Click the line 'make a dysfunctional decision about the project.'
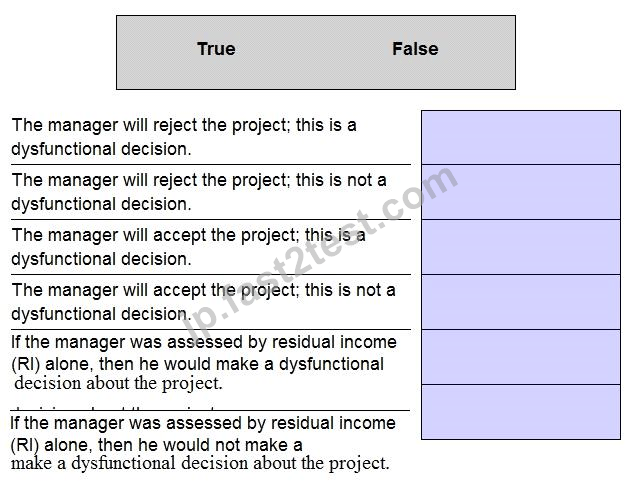 (200, 463)
